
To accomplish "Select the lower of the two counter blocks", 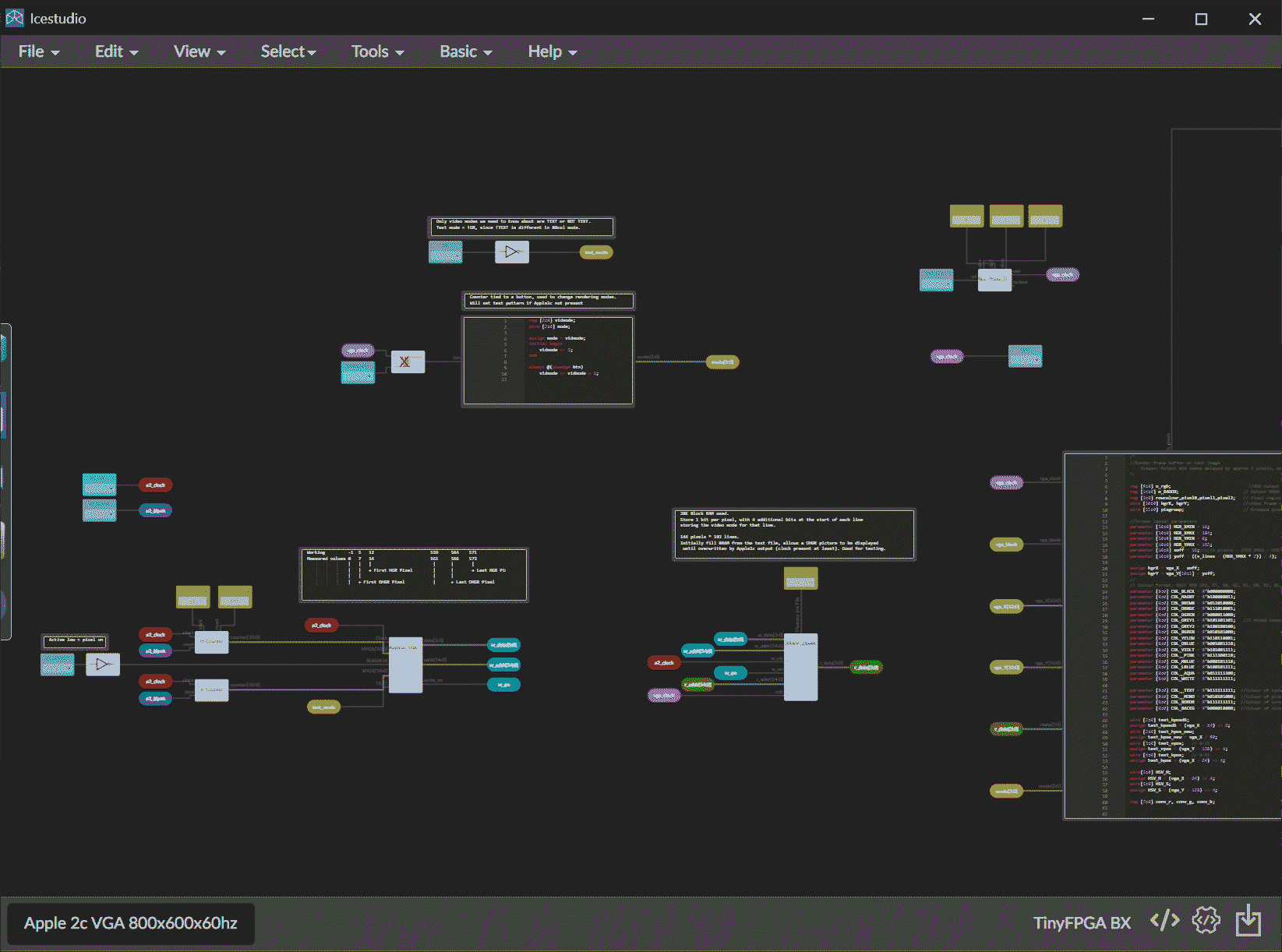I will [x=212, y=690].
